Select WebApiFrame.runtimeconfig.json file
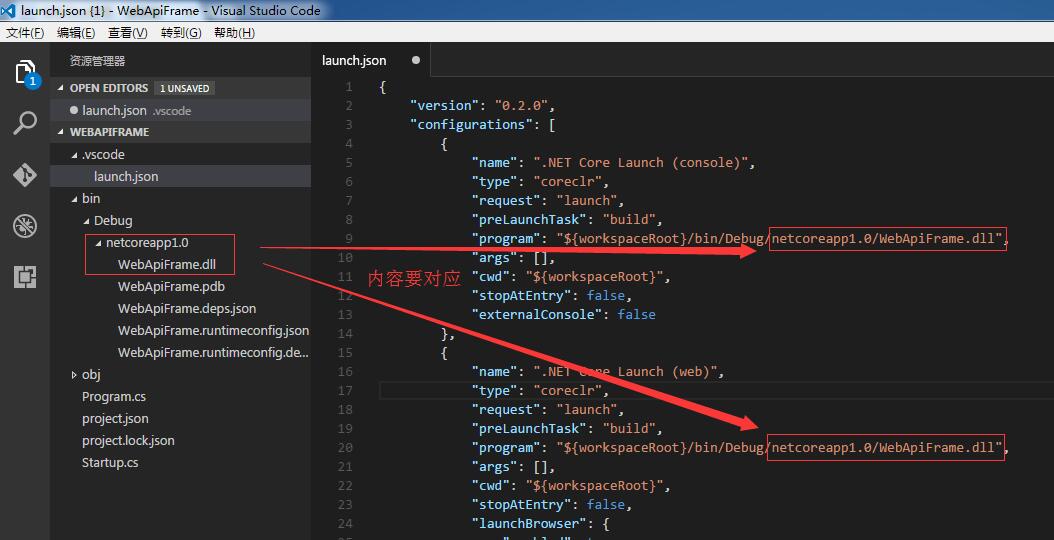1054x540 pixels. pyautogui.click(x=213, y=330)
